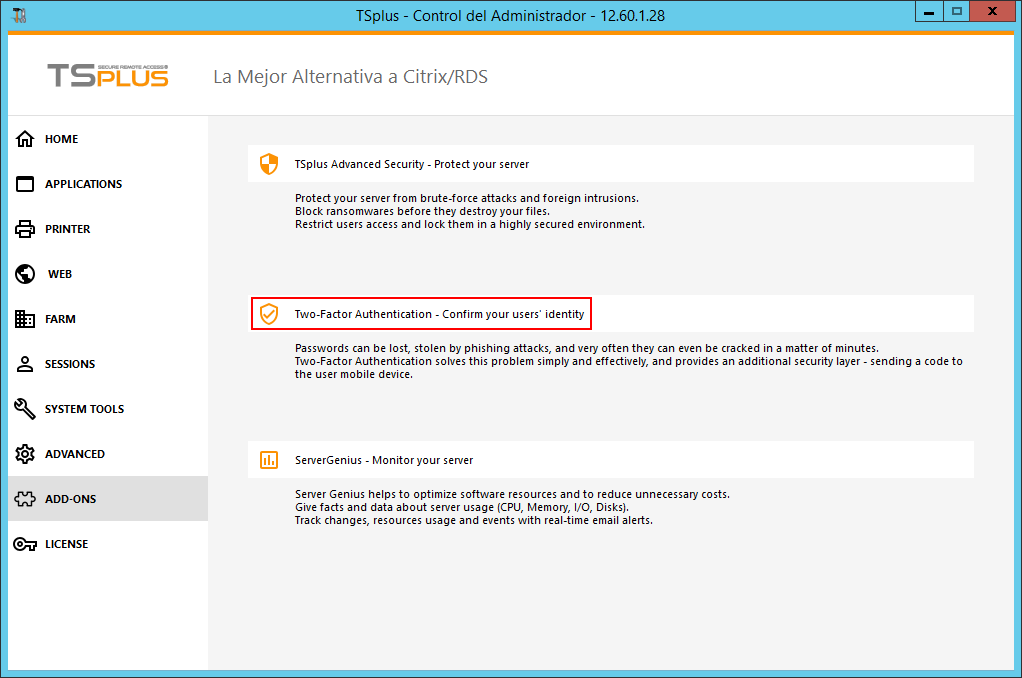Click the Advanced gear icon

tap(25, 454)
